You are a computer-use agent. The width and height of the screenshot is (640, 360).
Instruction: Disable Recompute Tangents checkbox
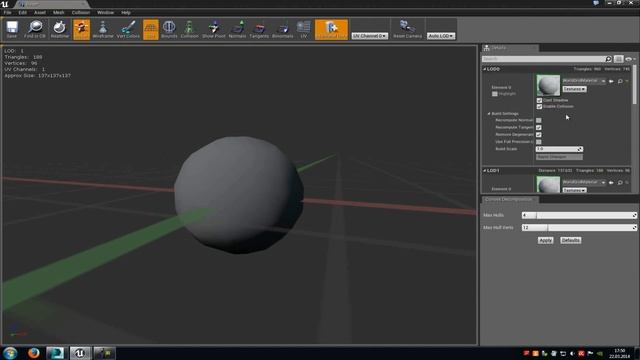[x=539, y=127]
